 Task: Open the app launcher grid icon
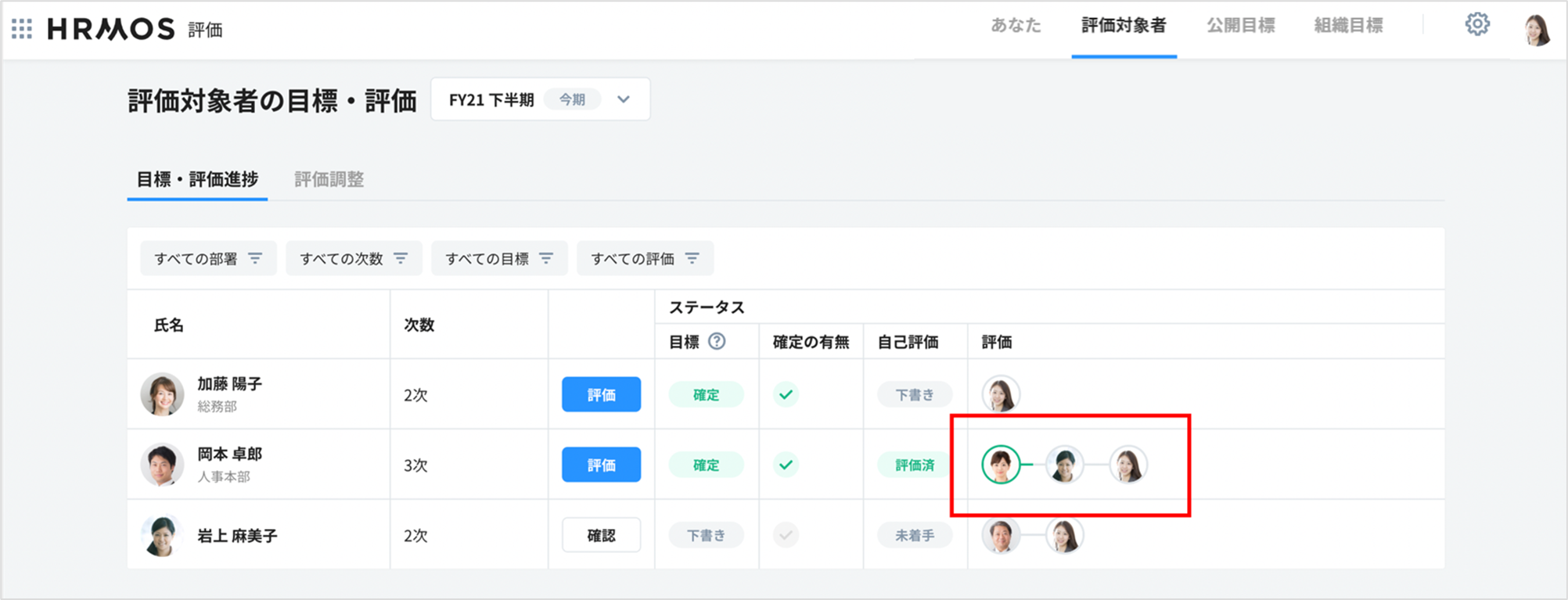point(22,29)
